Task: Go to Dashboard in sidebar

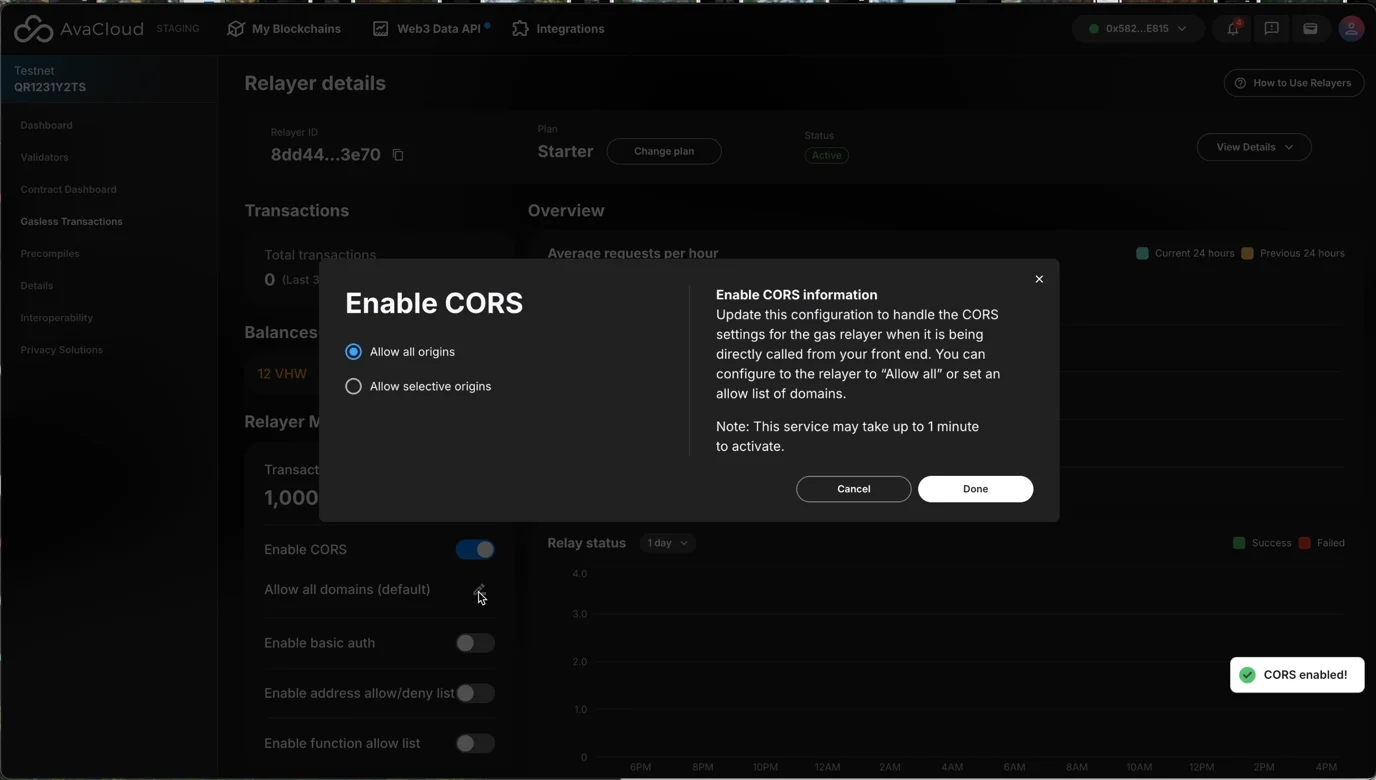Action: point(46,125)
